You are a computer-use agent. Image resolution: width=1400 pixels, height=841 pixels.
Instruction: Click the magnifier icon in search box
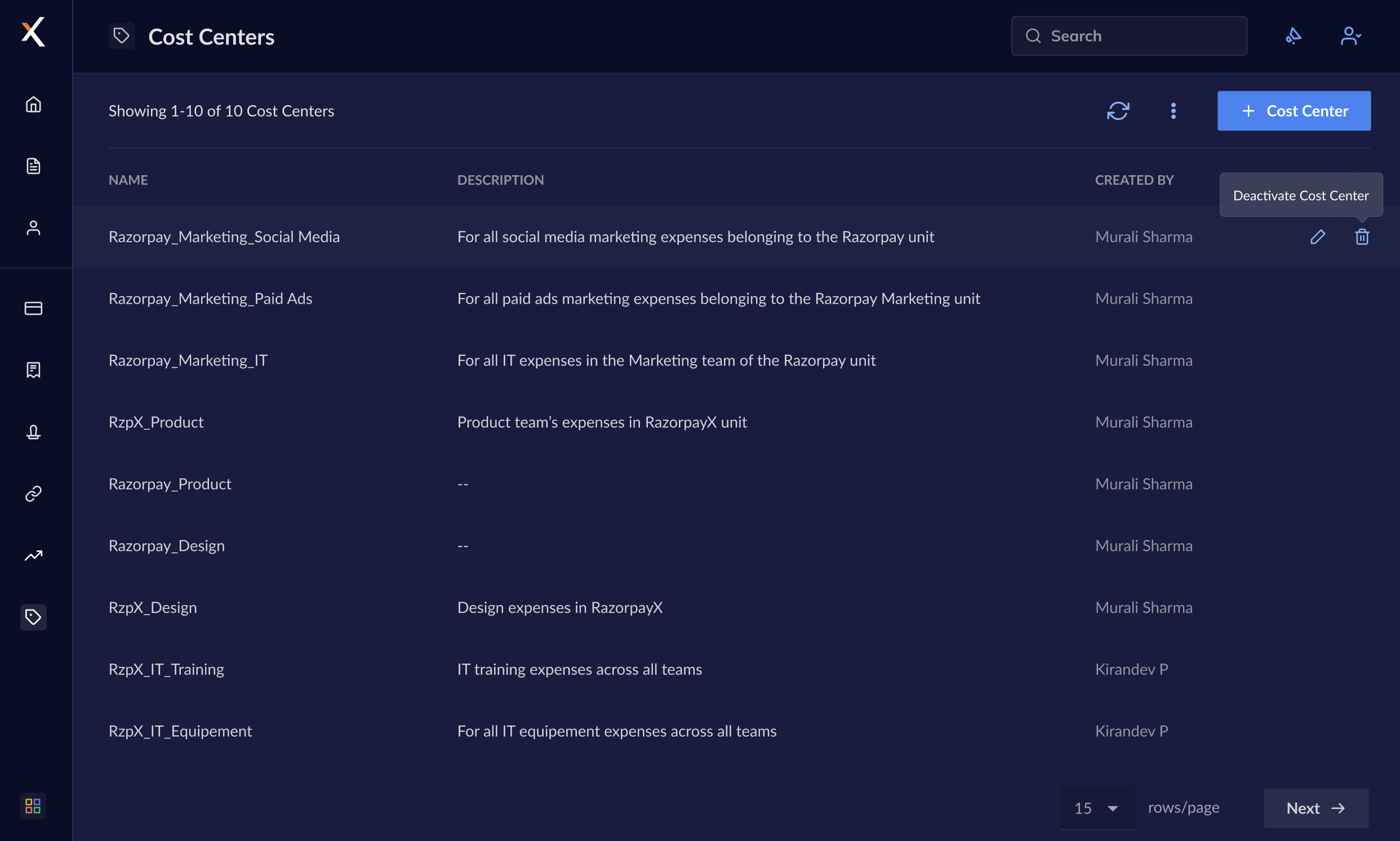[x=1033, y=36]
